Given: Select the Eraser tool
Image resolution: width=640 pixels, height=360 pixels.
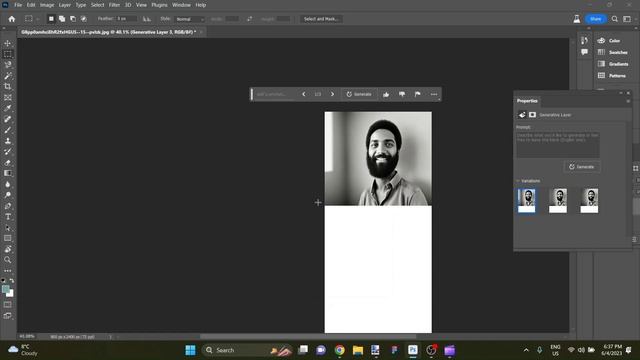Looking at the screenshot, I should (8, 162).
